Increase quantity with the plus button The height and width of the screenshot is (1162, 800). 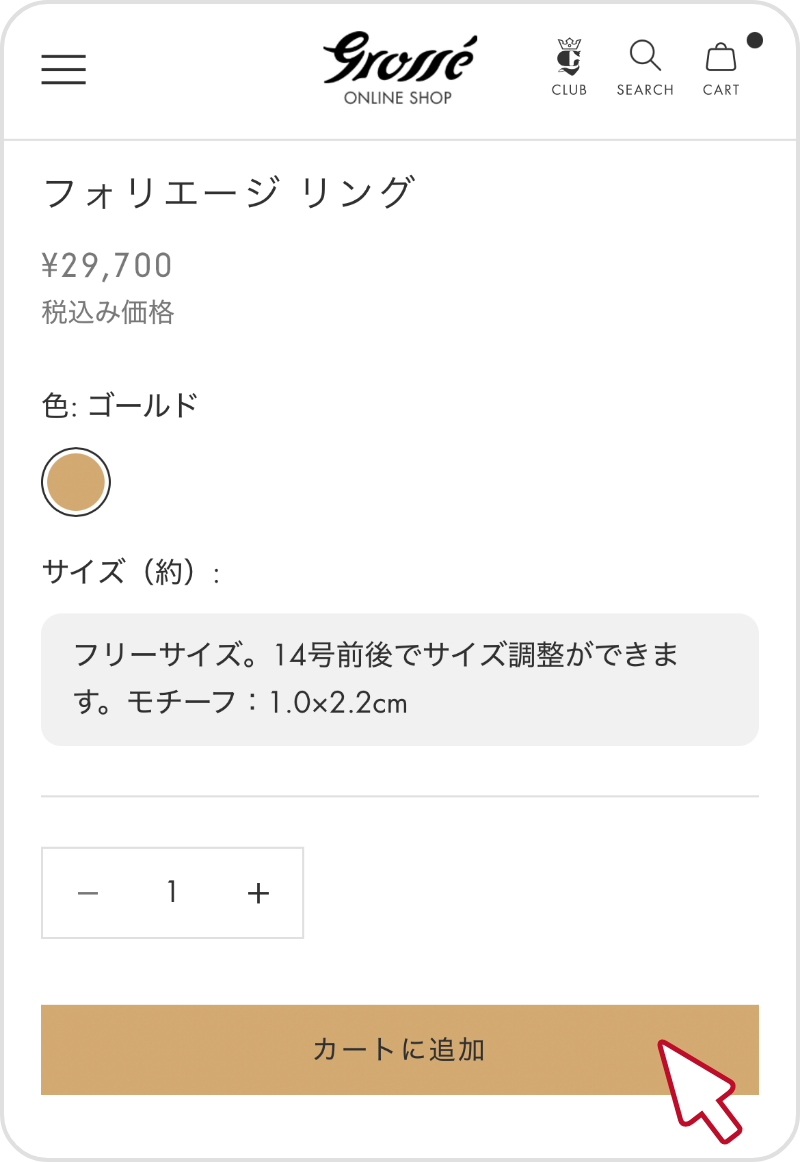pos(259,893)
